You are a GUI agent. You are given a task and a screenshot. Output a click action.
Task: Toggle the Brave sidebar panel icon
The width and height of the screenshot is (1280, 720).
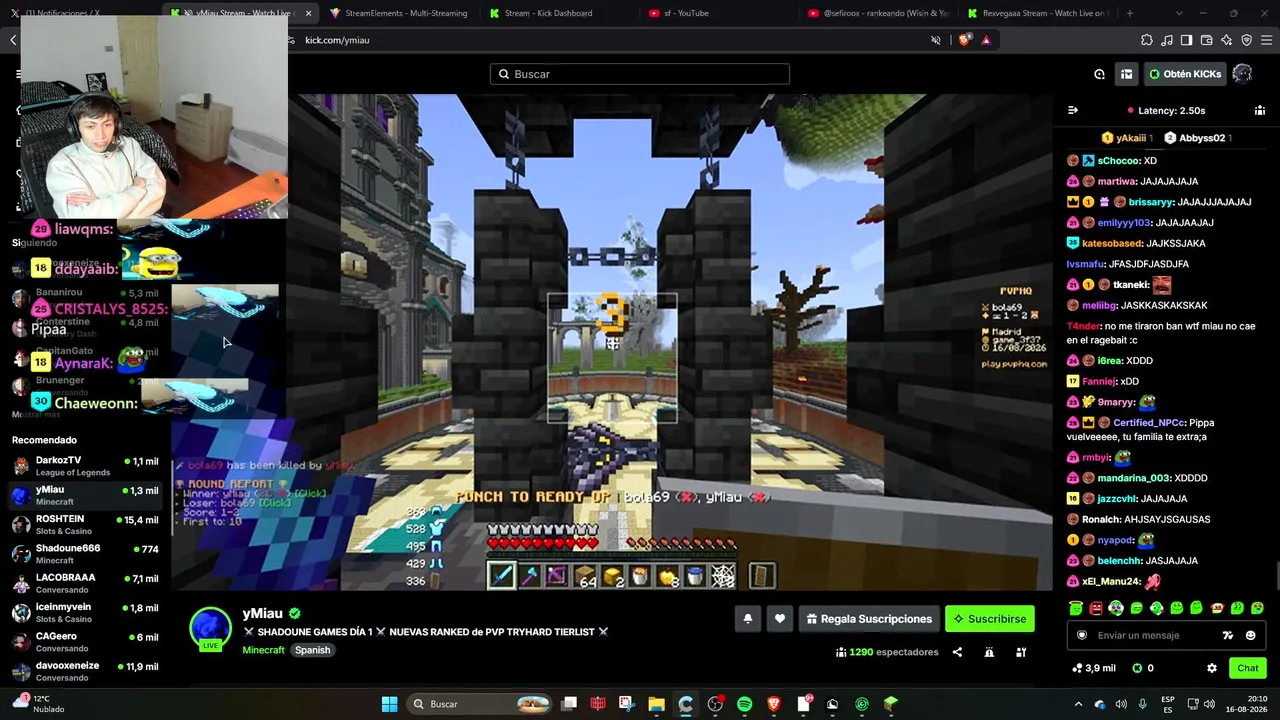1186,40
